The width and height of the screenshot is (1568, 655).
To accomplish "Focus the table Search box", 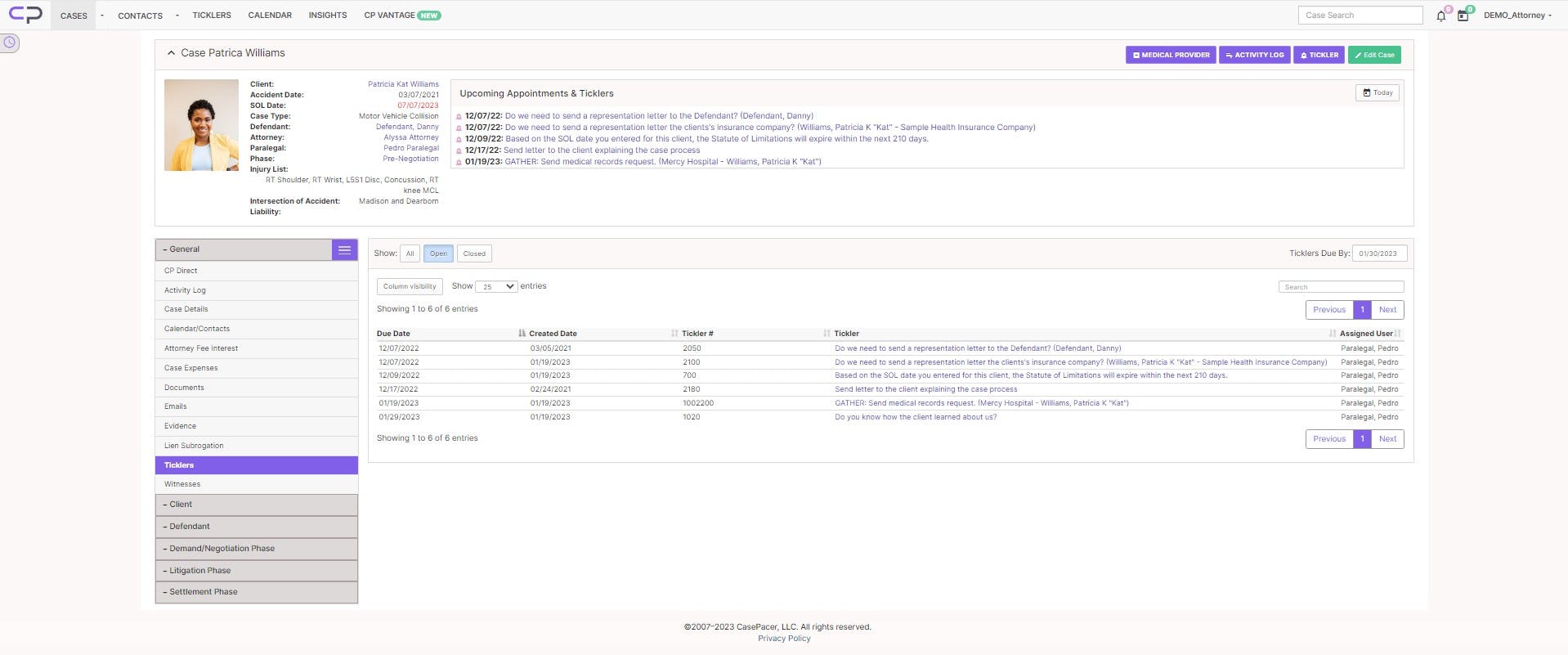I will [1341, 287].
